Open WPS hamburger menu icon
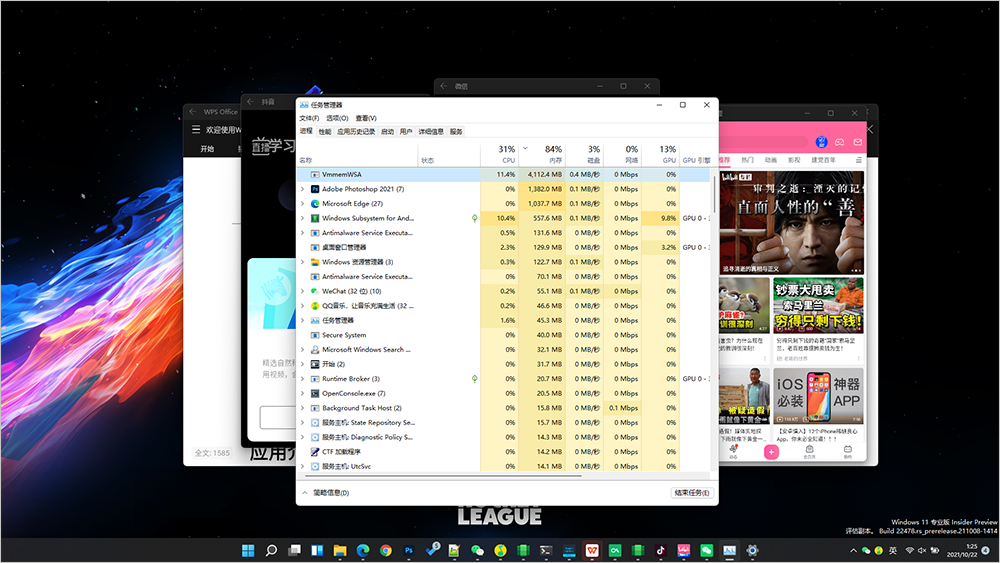Screen dimensions: 1000x563 click(196, 130)
